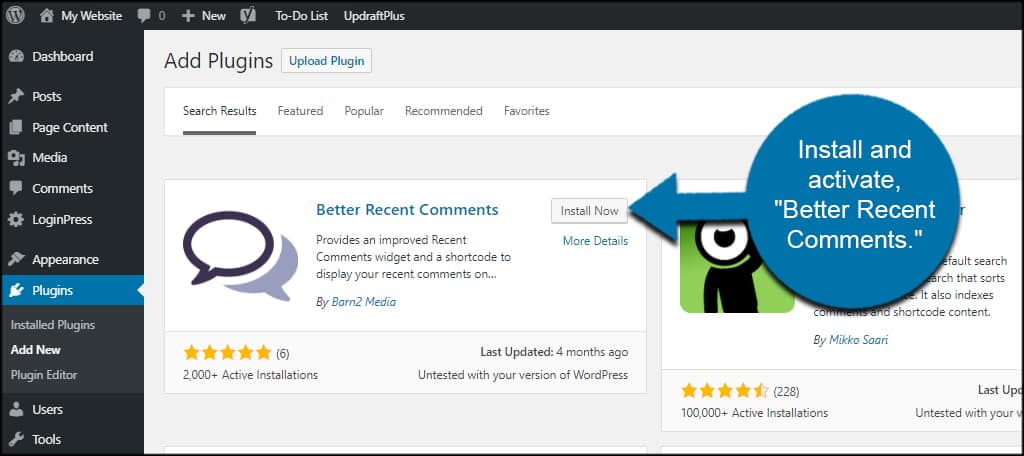Click Install Now for Better Recent Comments
The image size is (1024, 456).
[589, 211]
